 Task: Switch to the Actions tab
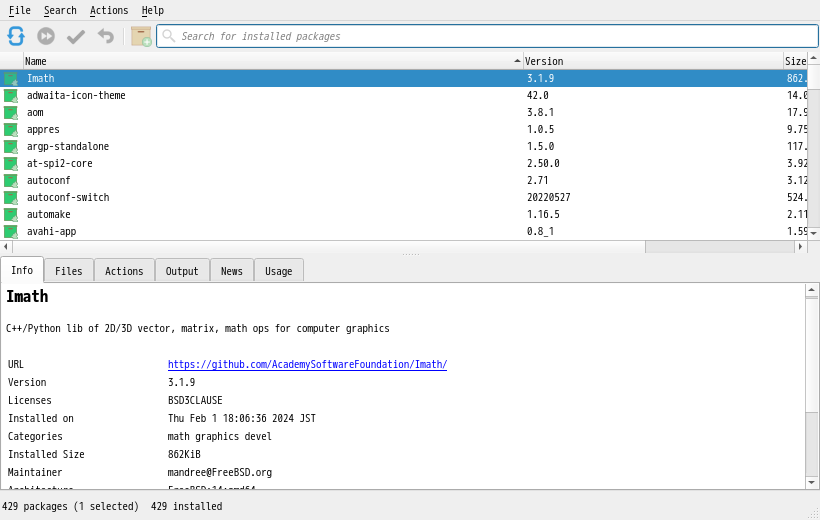pyautogui.click(x=124, y=271)
